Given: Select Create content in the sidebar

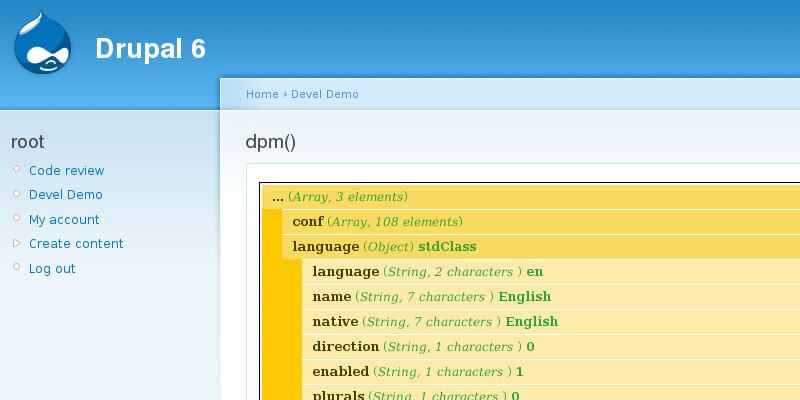Looking at the screenshot, I should 76,244.
